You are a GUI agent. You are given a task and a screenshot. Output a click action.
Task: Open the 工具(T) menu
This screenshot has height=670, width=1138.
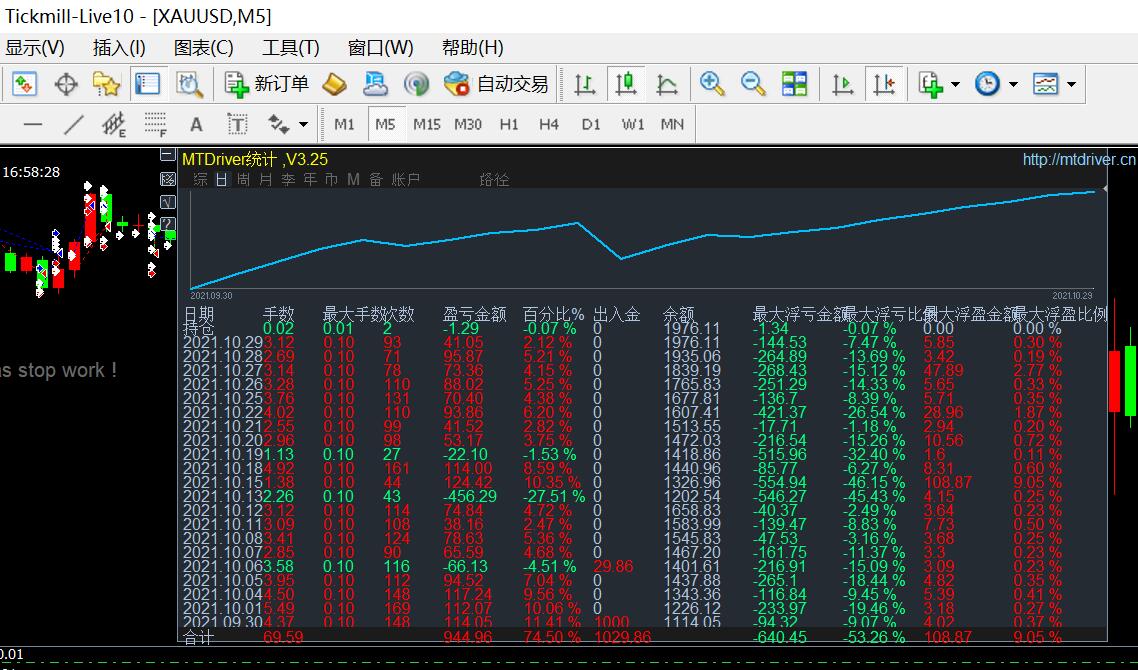point(290,49)
